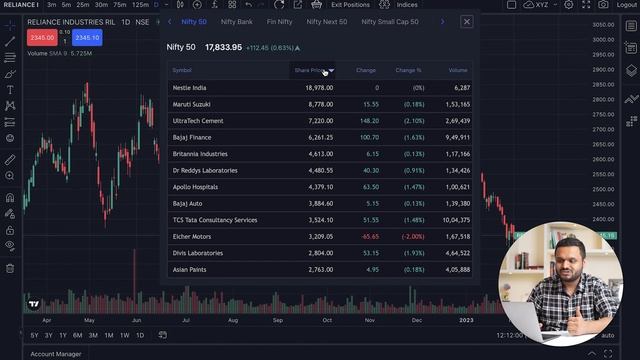
Task: Toggle lock all drawings
Action: (10, 230)
